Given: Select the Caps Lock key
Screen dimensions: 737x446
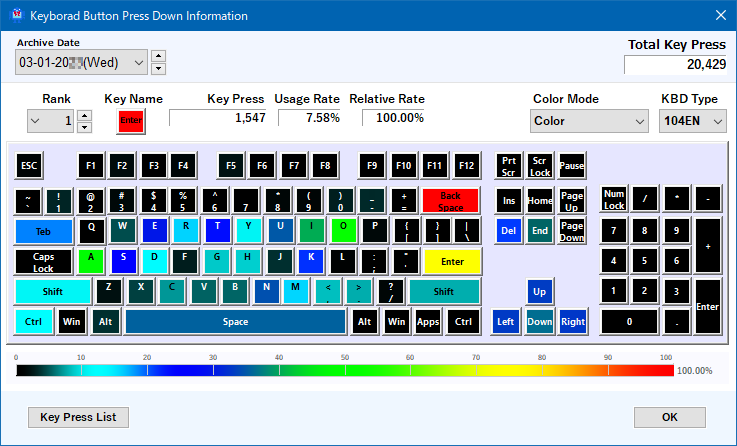Looking at the screenshot, I should 43,262.
